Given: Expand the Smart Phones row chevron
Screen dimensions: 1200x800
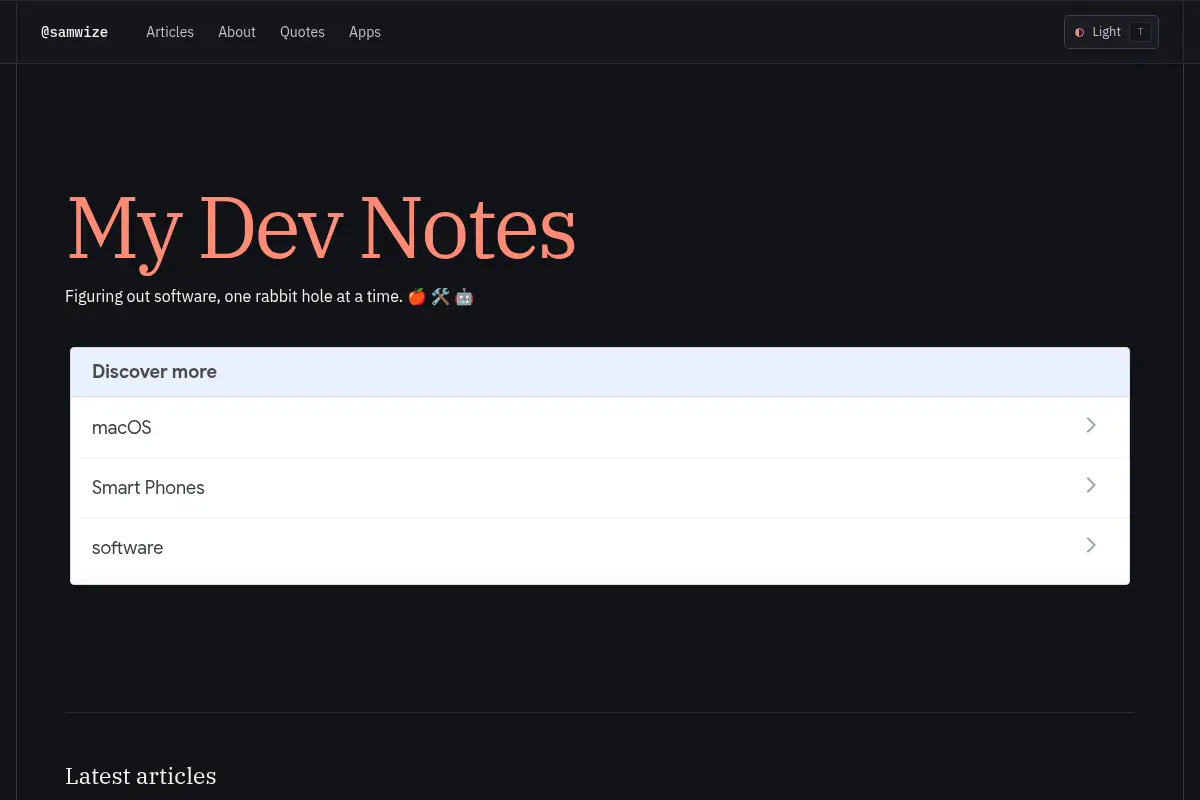Looking at the screenshot, I should point(1091,485).
